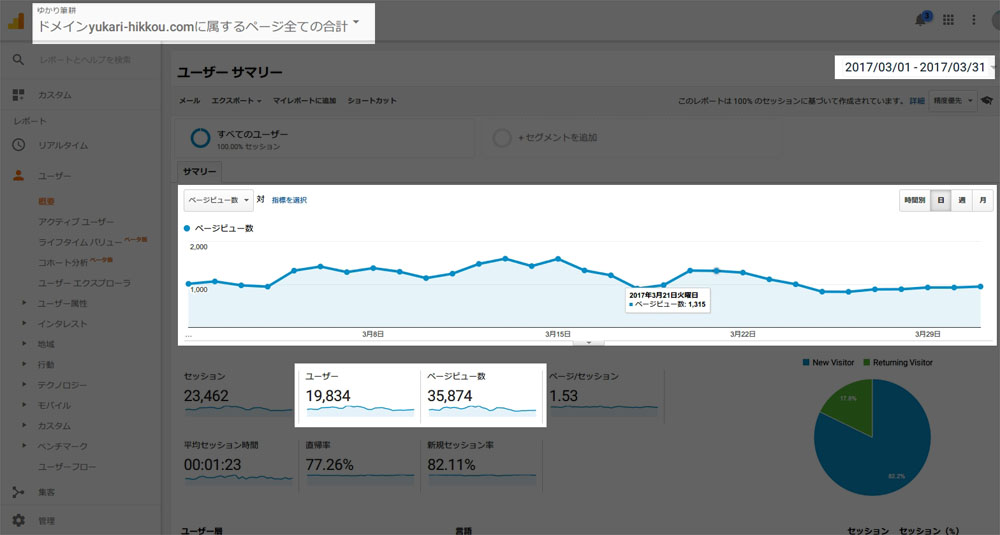1000x535 pixels.
Task: Click 平均セッション時間 00:01:23 metric
Action: pos(237,464)
